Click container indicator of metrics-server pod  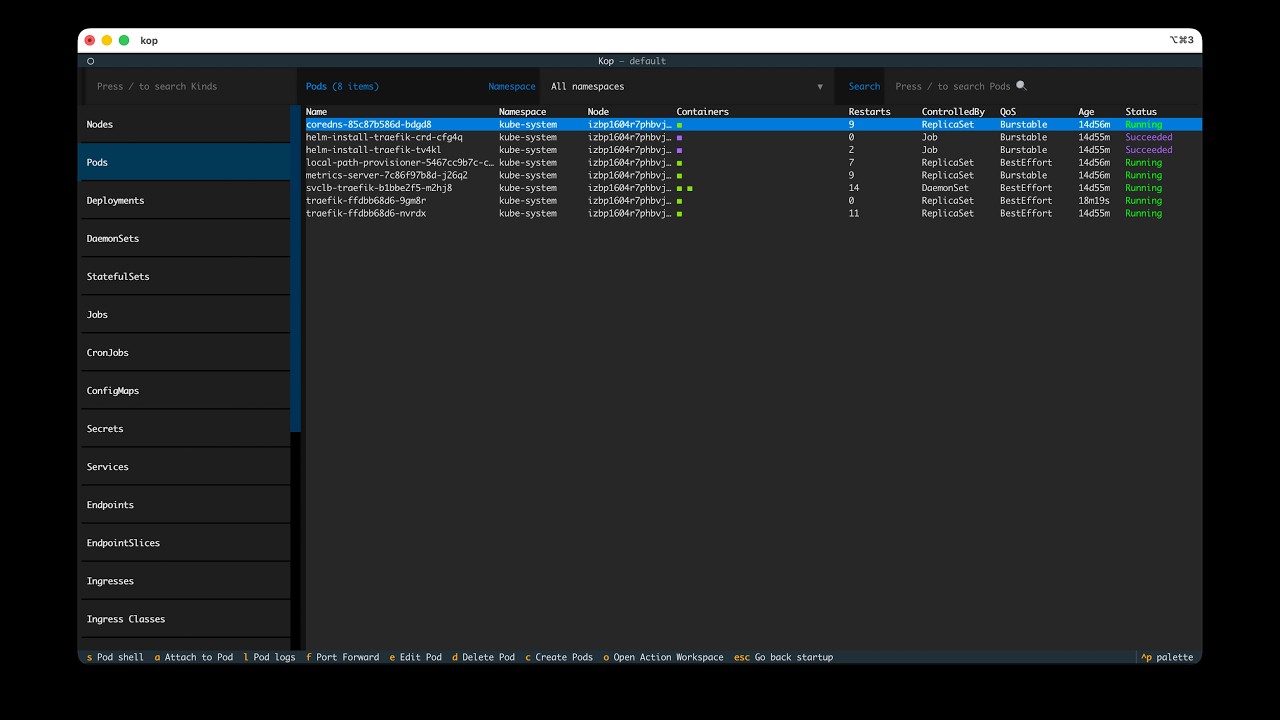point(679,175)
